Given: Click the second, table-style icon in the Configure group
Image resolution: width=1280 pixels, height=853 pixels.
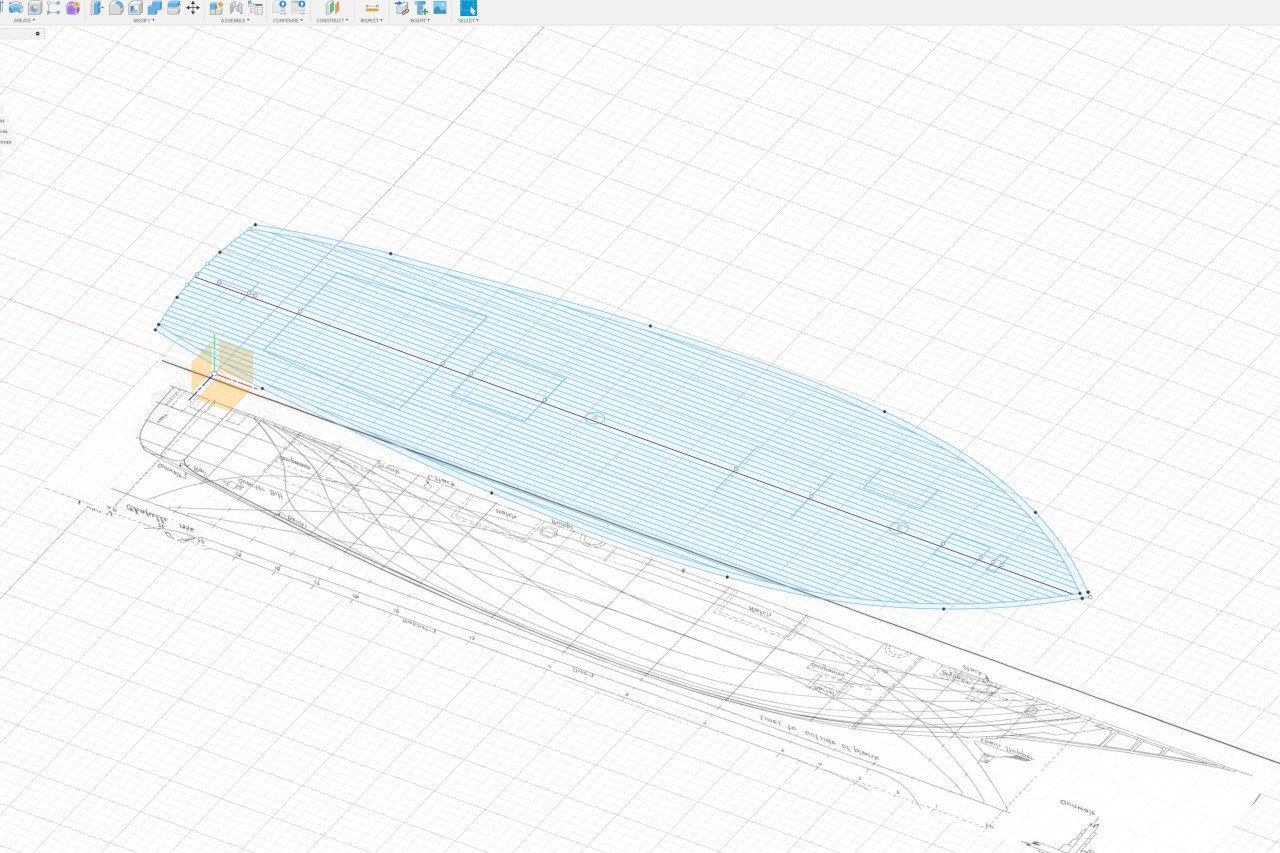Looking at the screenshot, I should tap(298, 8).
